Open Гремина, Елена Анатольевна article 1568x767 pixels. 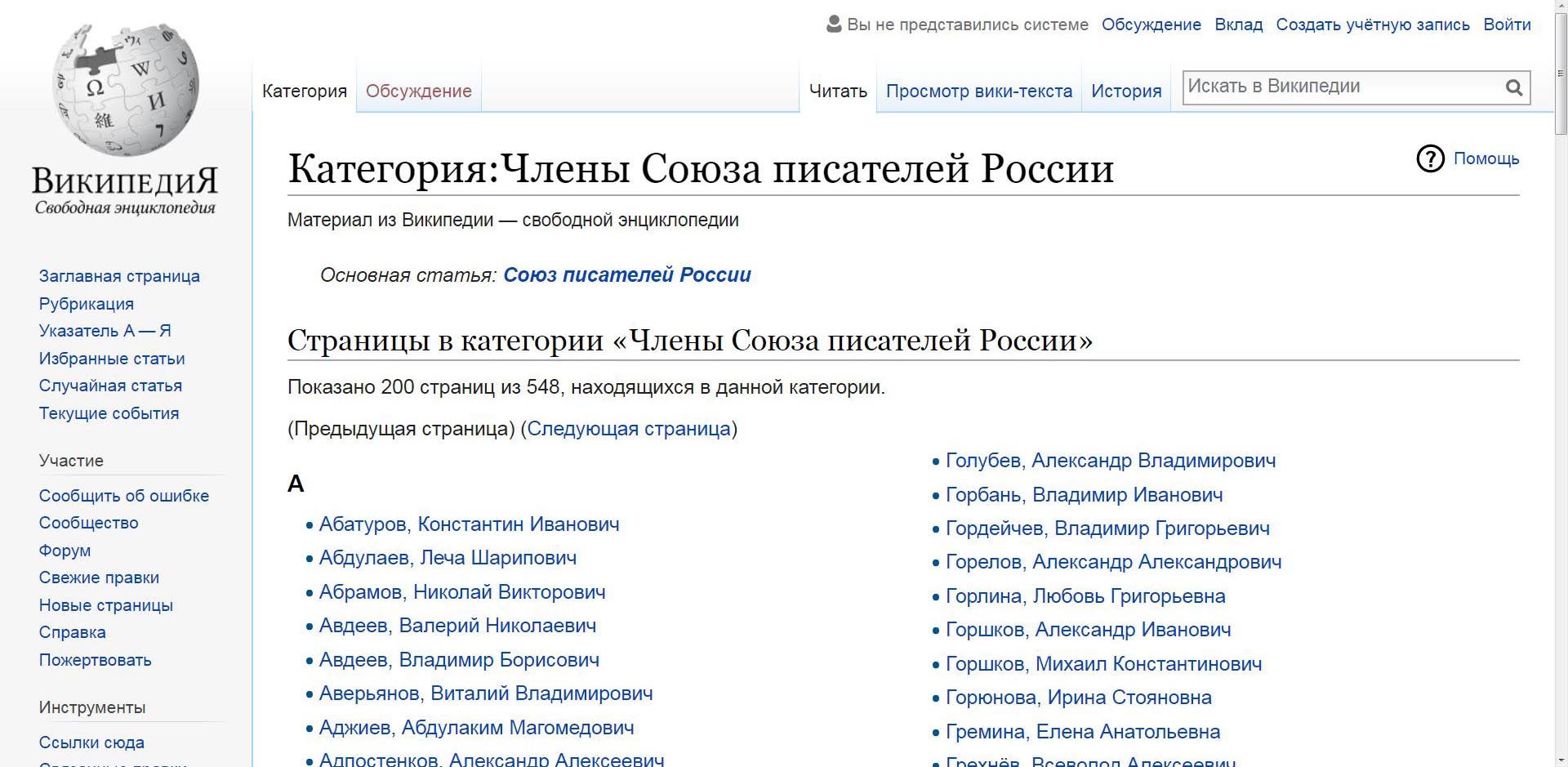(1083, 732)
